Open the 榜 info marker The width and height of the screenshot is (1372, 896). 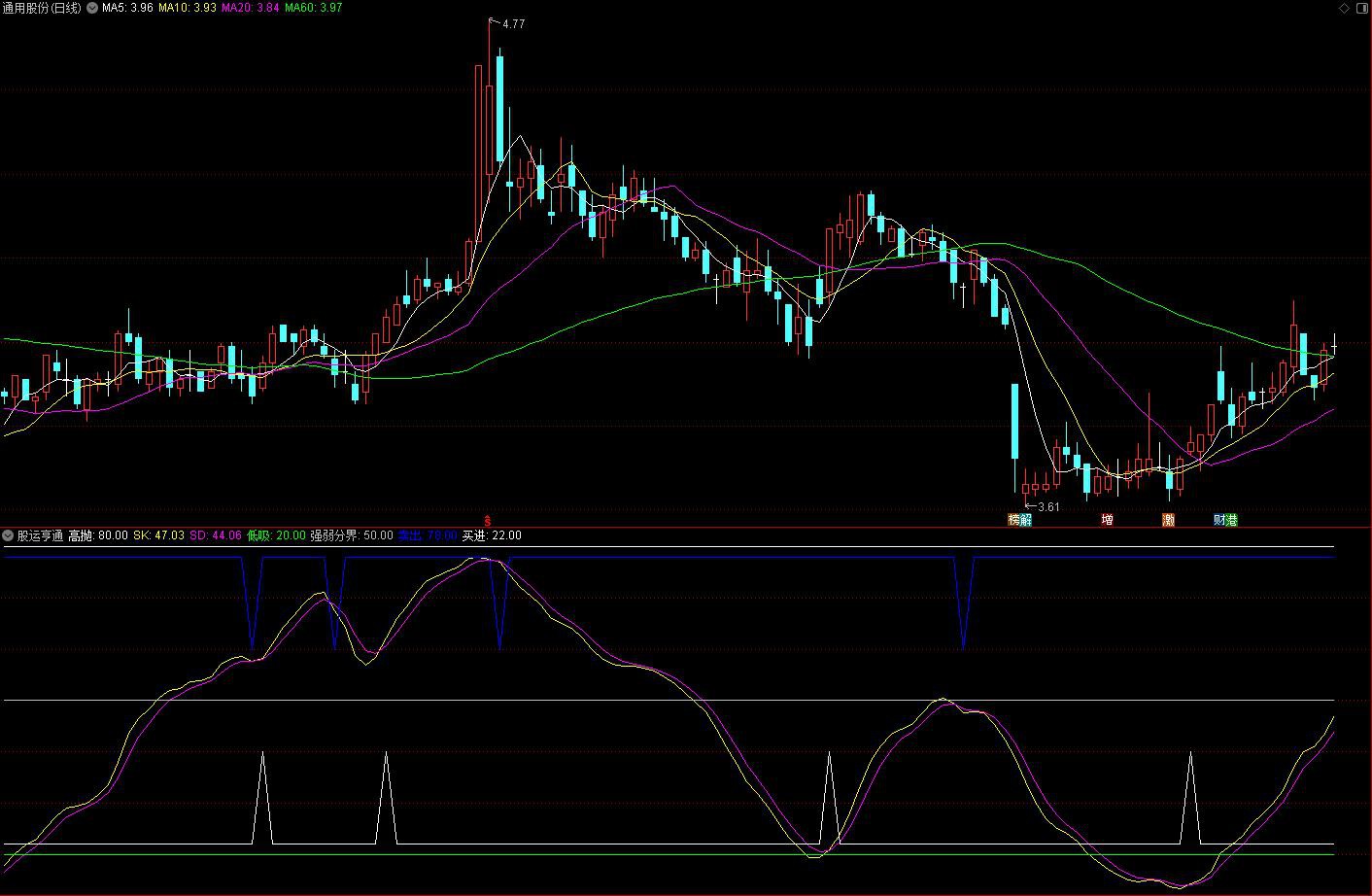tap(1013, 521)
